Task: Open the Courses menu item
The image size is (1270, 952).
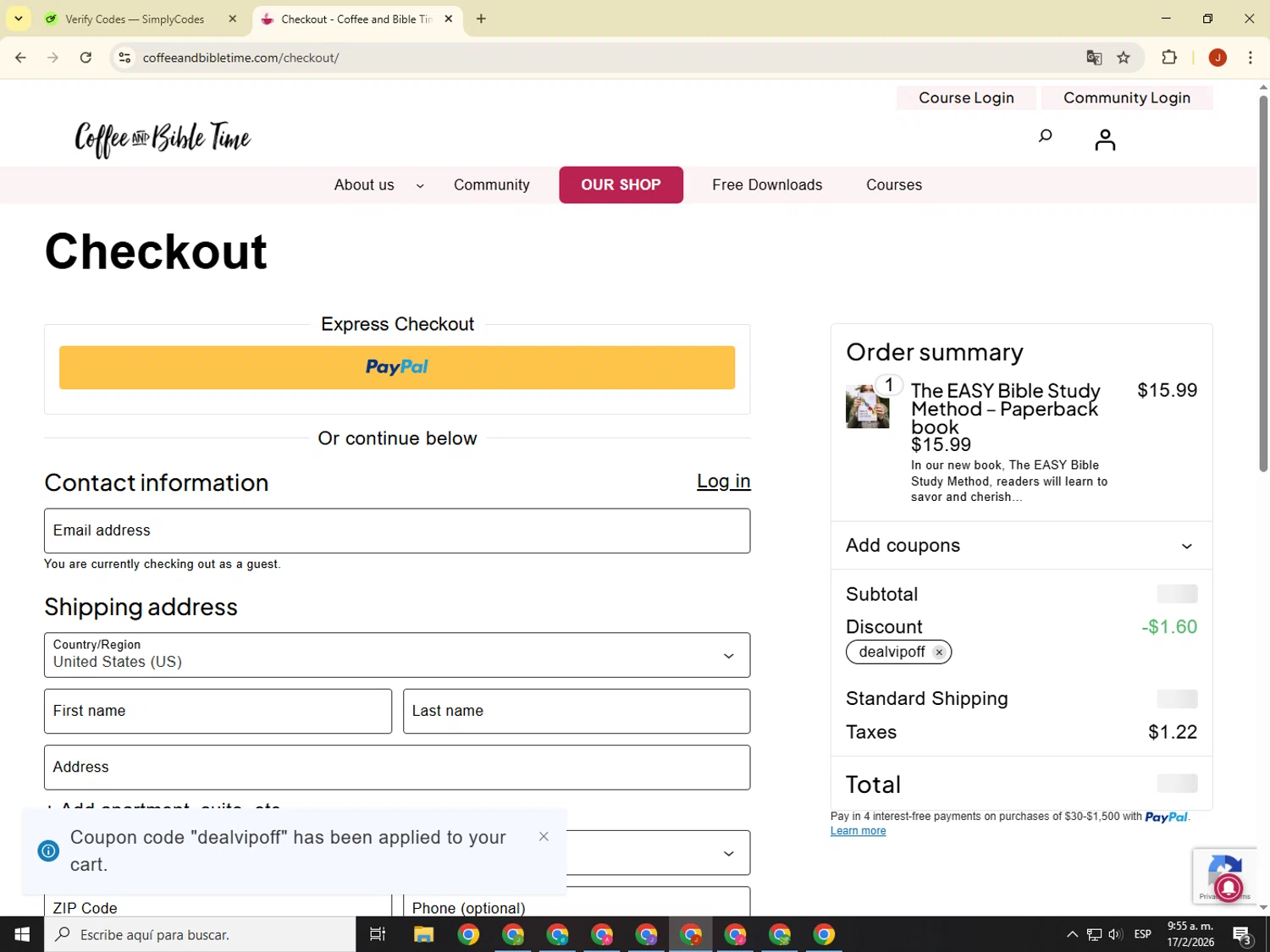Action: point(894,185)
